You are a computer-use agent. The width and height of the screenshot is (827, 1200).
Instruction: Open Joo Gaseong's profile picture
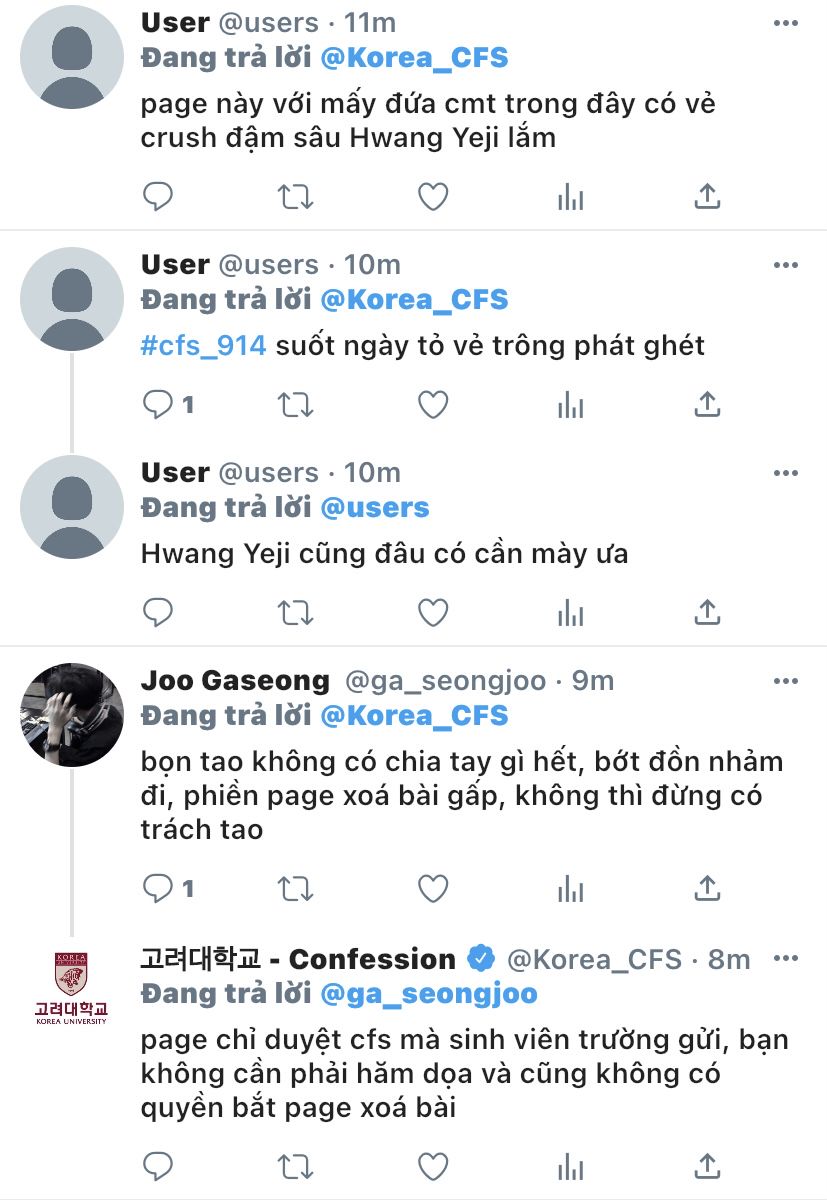pos(71,714)
